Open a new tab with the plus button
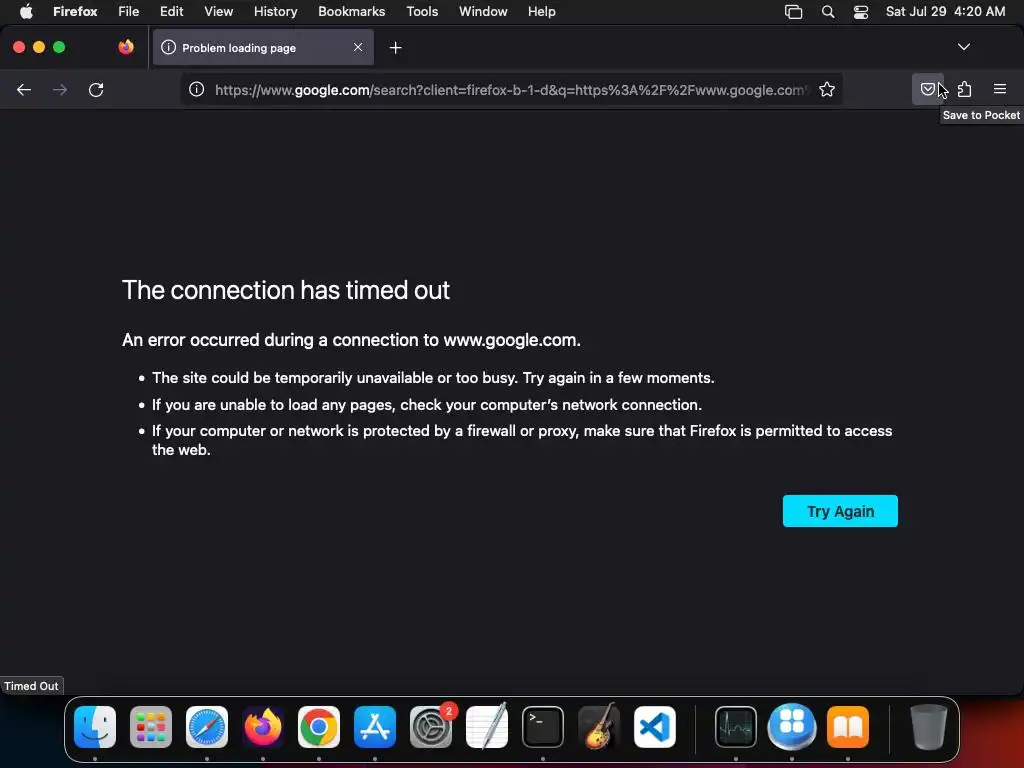1024x768 pixels. [395, 48]
